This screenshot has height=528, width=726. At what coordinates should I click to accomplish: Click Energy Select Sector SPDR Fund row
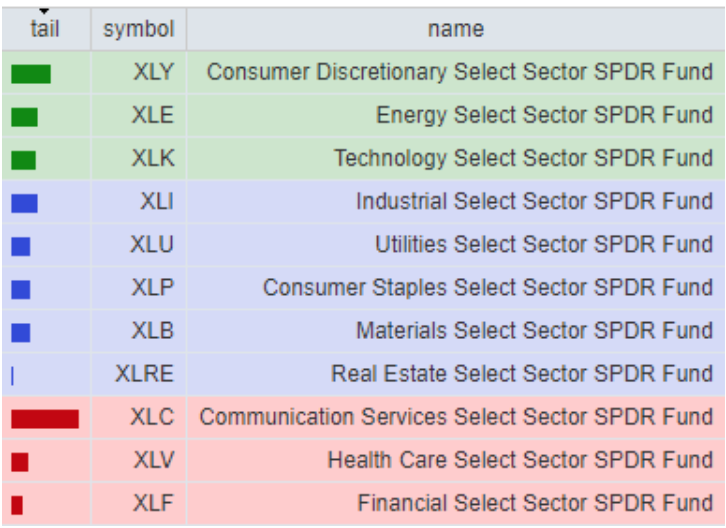[x=544, y=115]
